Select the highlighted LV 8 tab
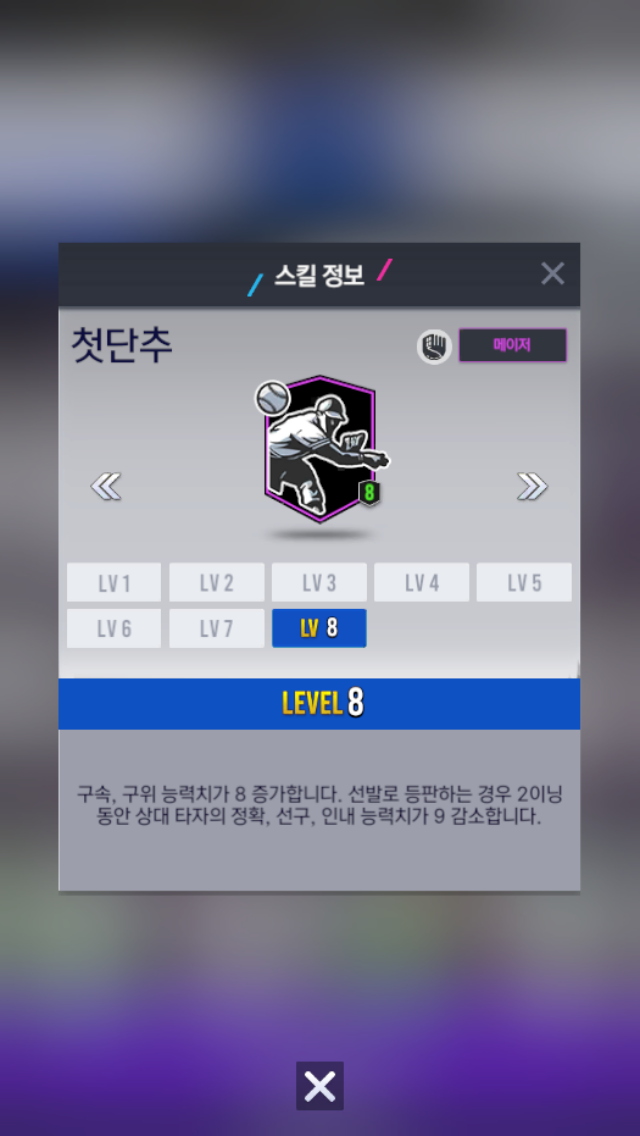Image resolution: width=640 pixels, height=1136 pixels. point(319,628)
